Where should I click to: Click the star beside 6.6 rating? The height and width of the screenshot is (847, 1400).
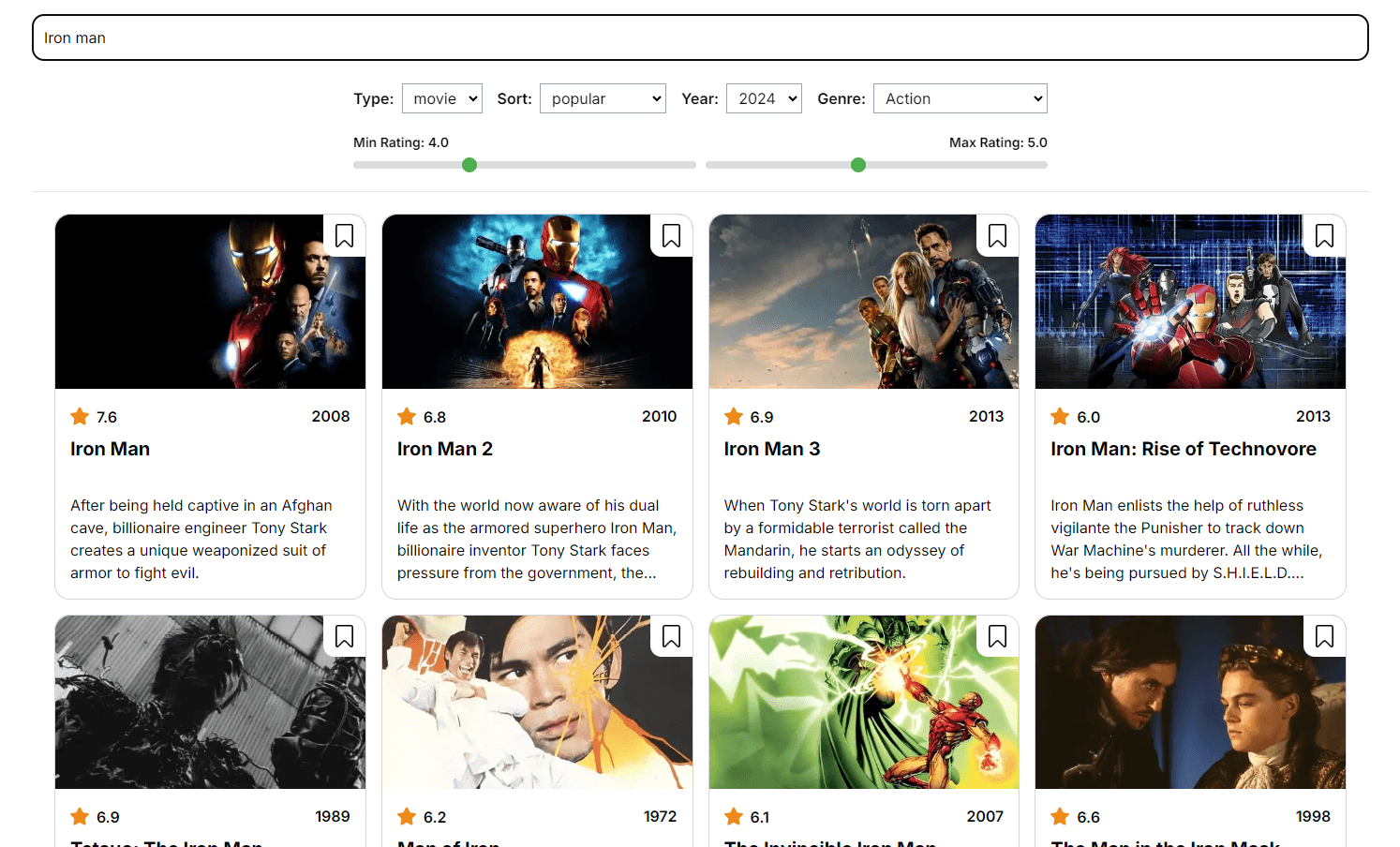tap(1060, 816)
